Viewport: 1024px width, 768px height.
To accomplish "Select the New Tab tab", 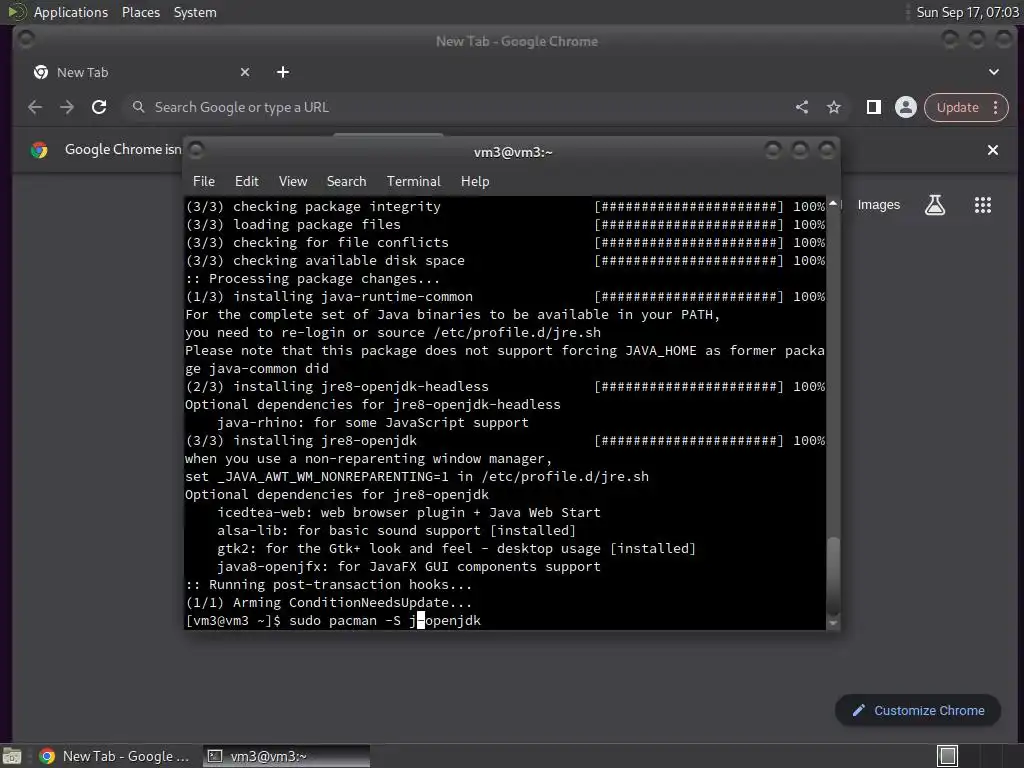I will [140, 72].
